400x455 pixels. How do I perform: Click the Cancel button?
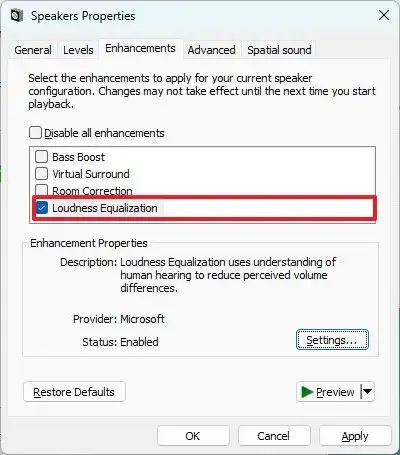[x=274, y=436]
